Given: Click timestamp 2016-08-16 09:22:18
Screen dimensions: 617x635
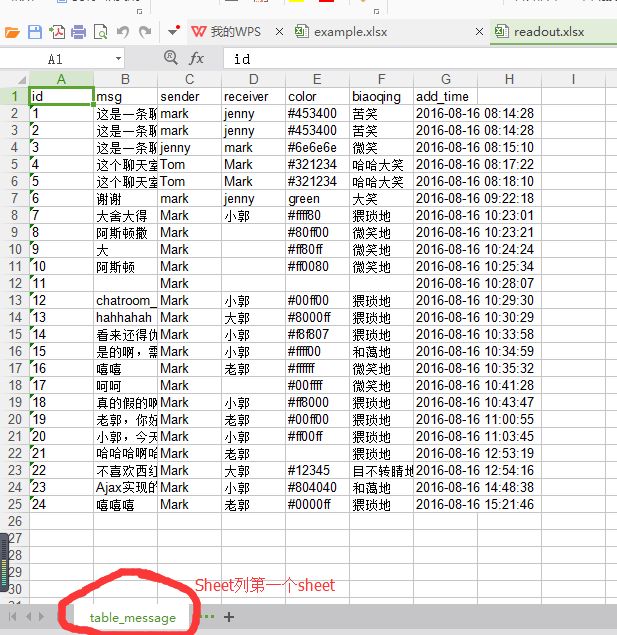Looking at the screenshot, I should click(x=475, y=198).
